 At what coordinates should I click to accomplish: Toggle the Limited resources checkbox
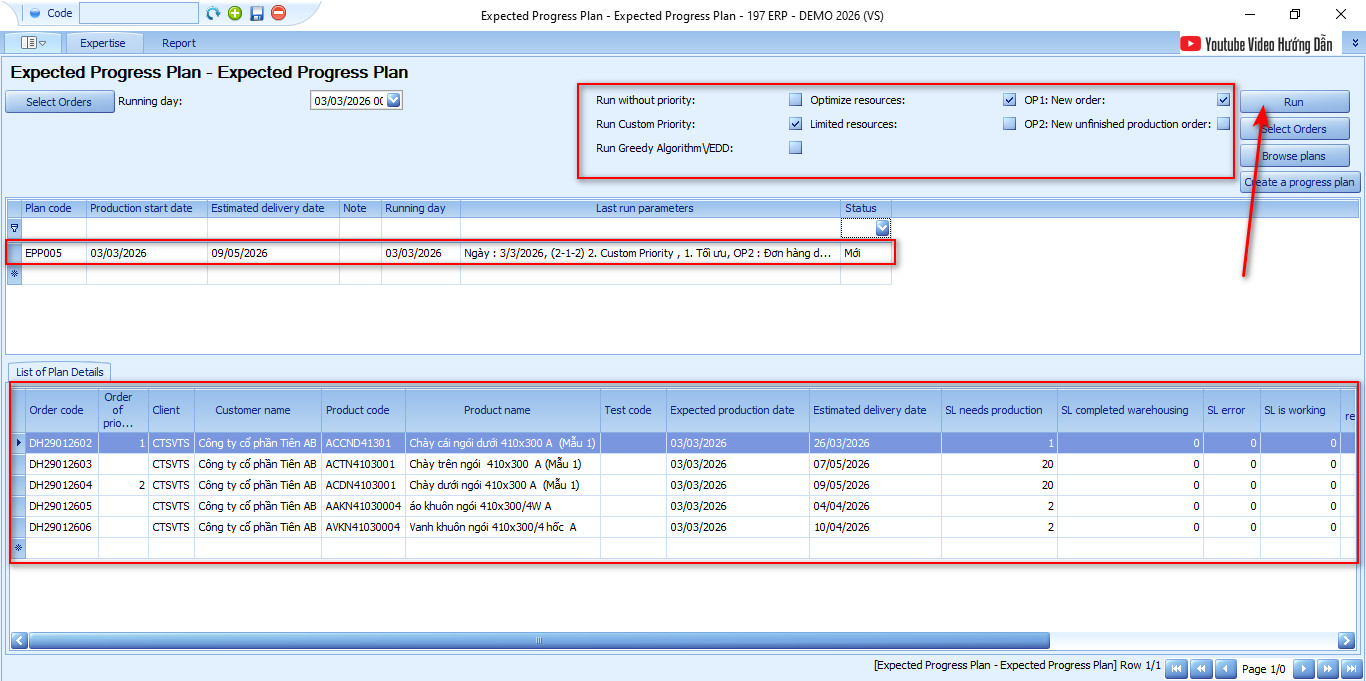tap(1010, 124)
